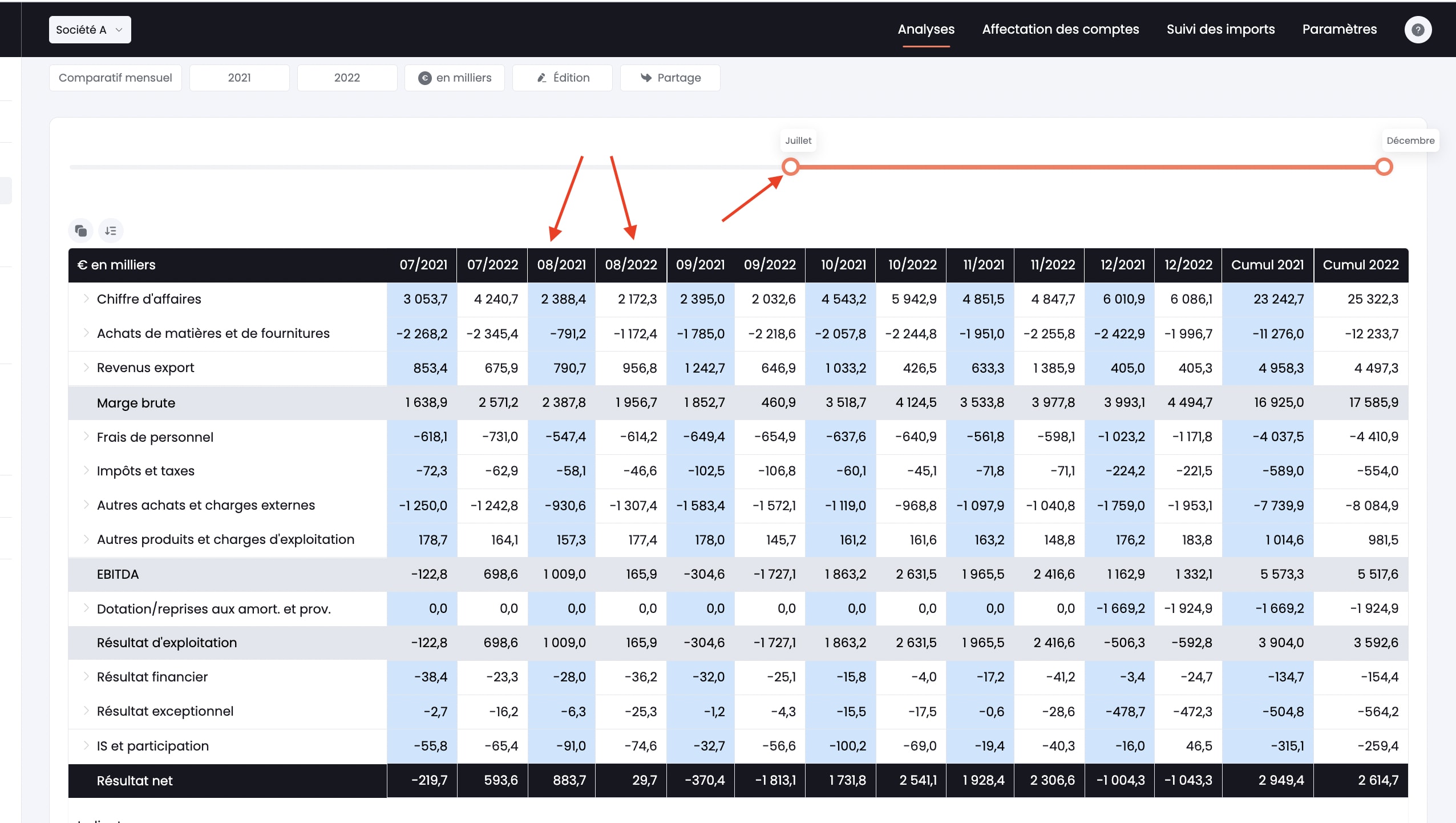The image size is (1456, 823).
Task: Select the 2021 year selector
Action: point(240,78)
